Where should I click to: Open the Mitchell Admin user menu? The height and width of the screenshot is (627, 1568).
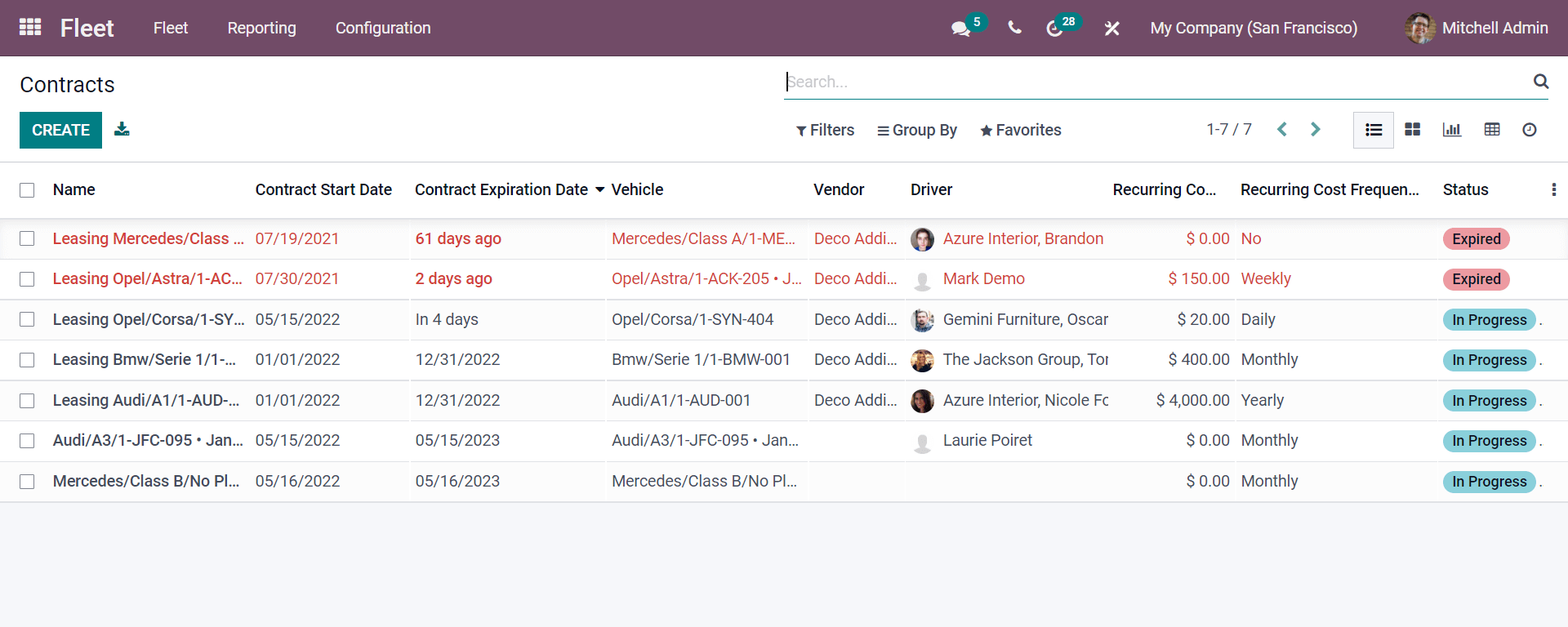point(1477,28)
